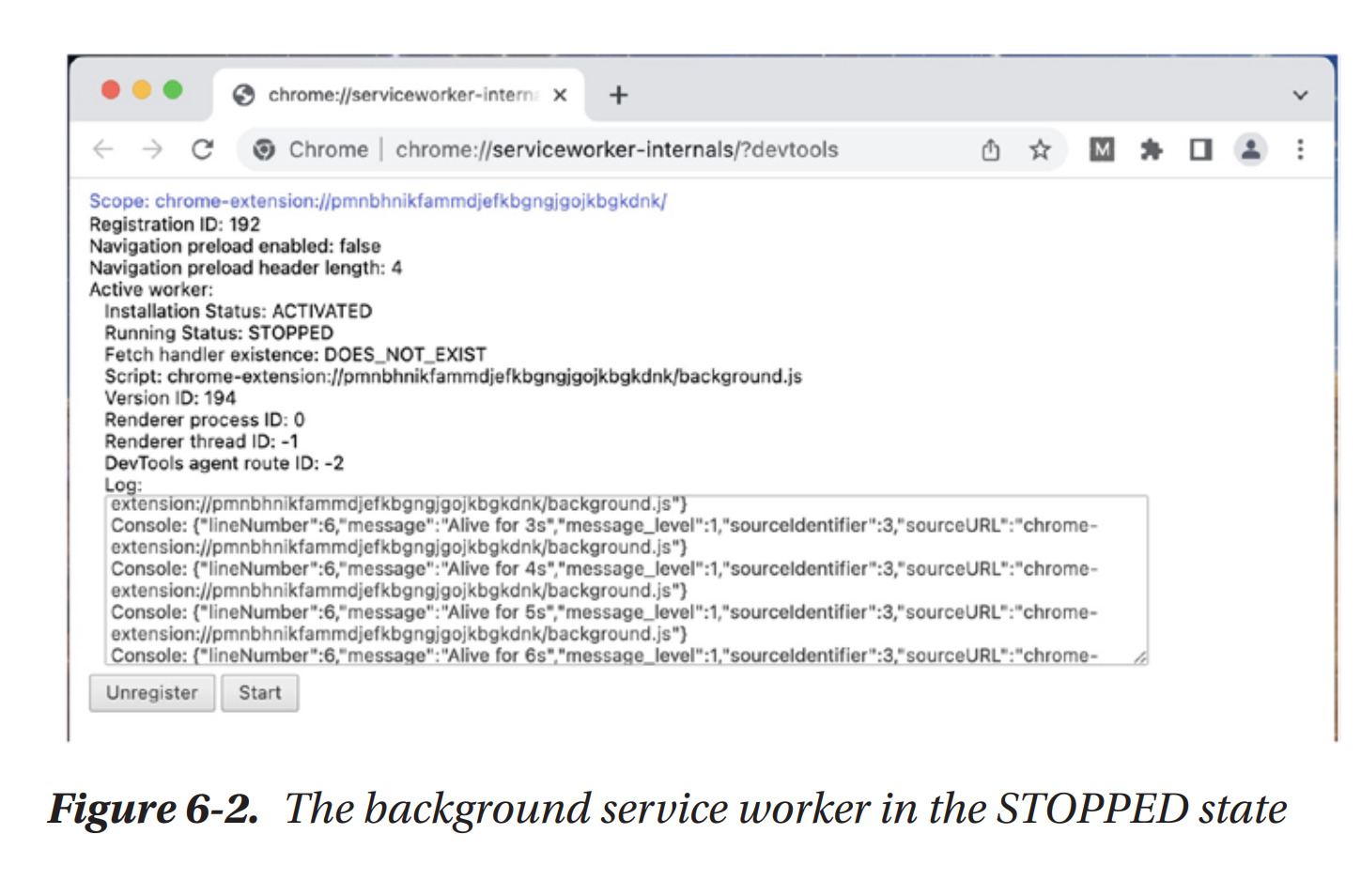Click the share page icon
This screenshot has width=1361, height=896.
[x=991, y=149]
